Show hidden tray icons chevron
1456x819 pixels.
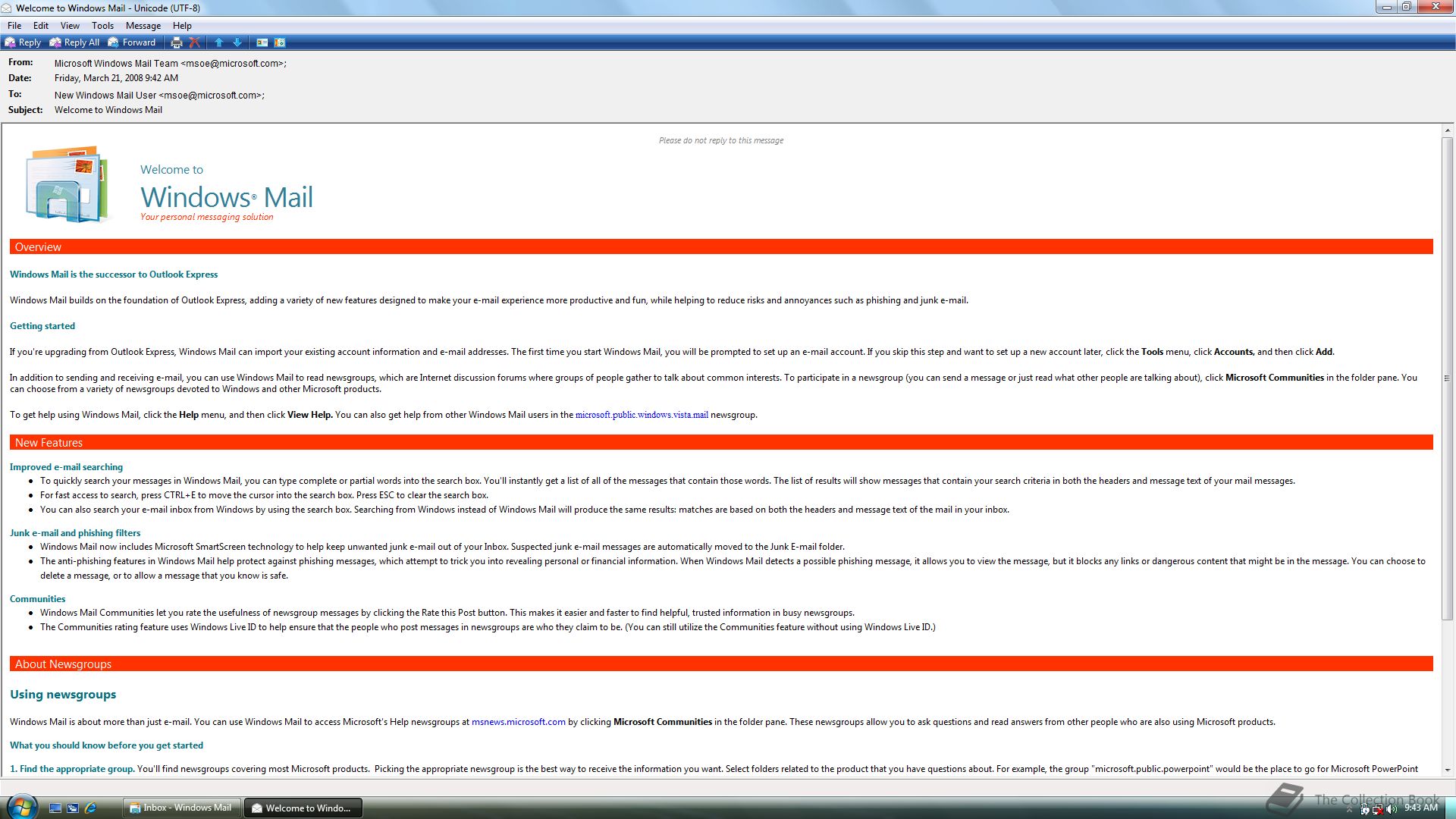point(1349,810)
